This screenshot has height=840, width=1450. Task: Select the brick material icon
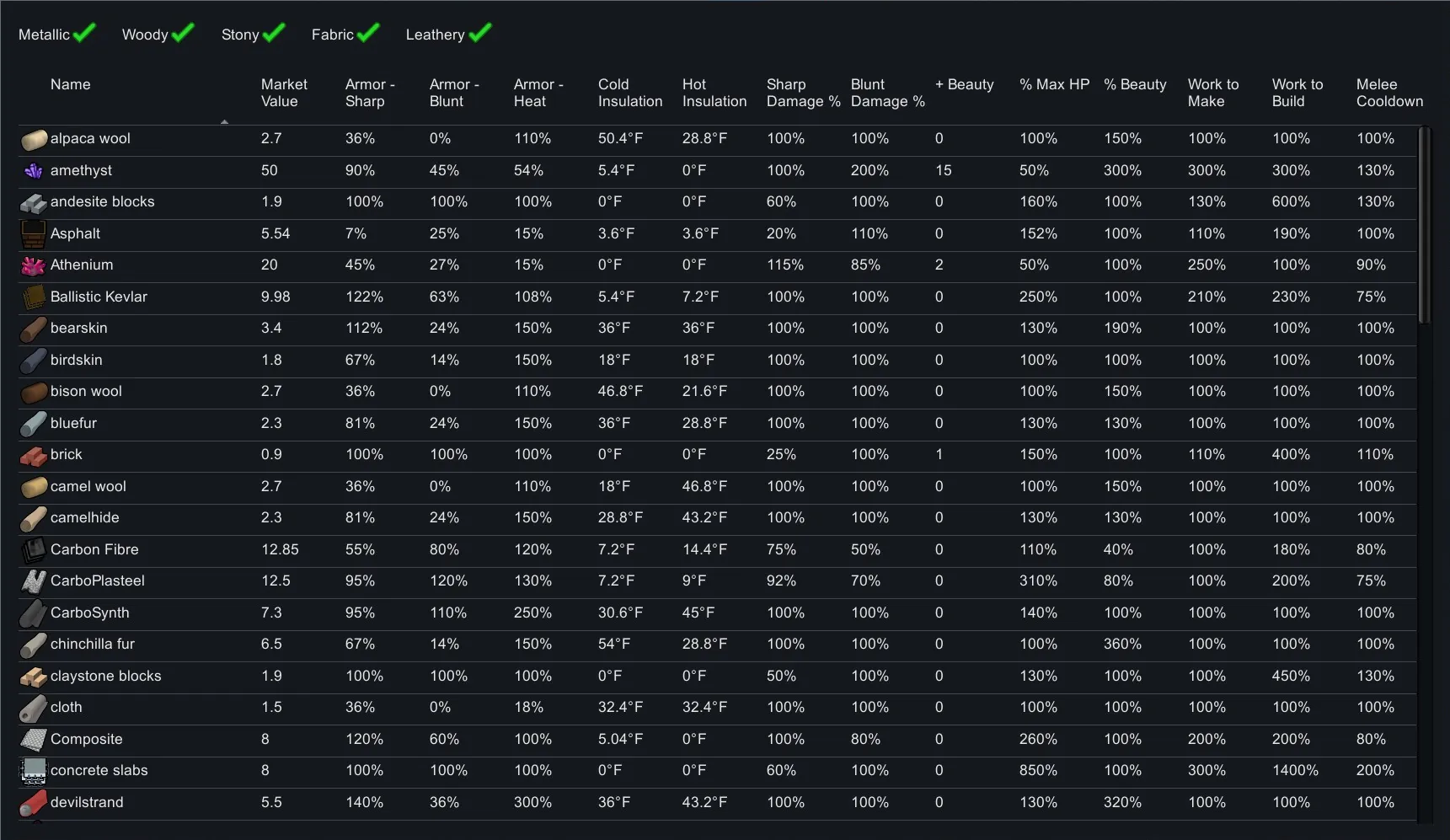33,456
